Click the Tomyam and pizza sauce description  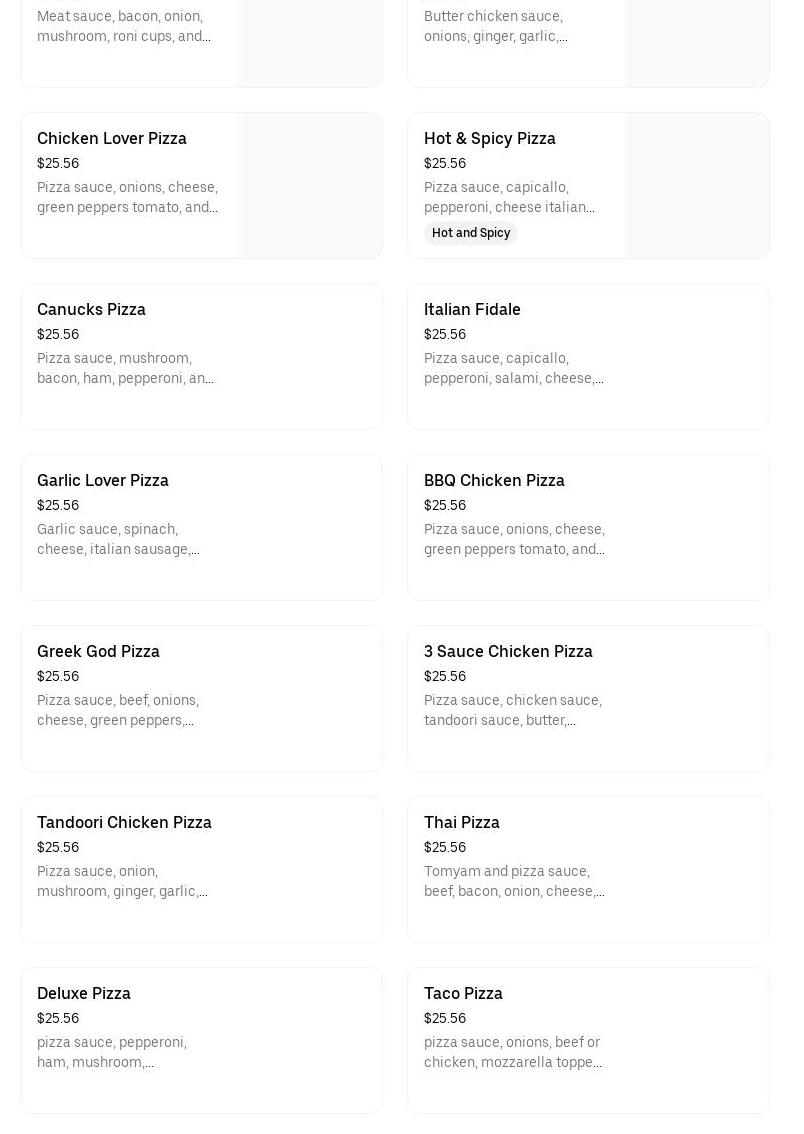513,881
